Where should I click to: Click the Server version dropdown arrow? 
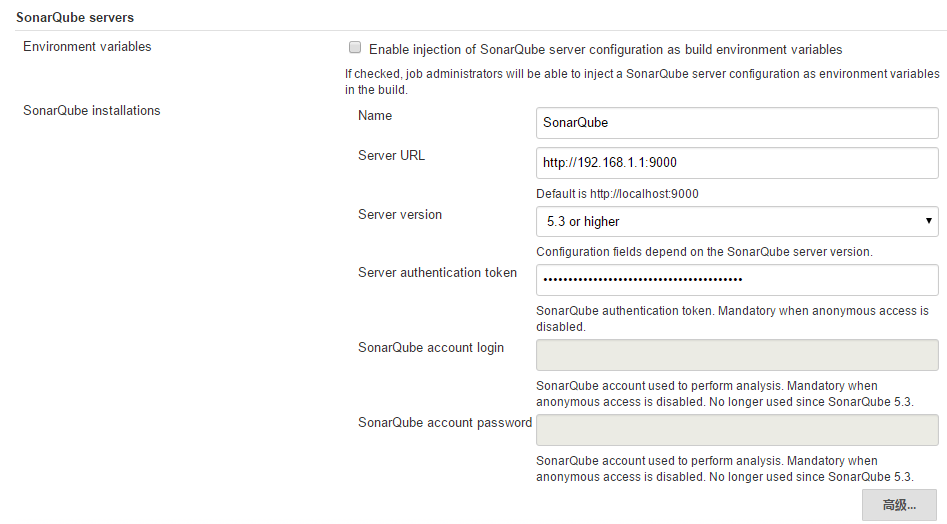pyautogui.click(x=928, y=221)
